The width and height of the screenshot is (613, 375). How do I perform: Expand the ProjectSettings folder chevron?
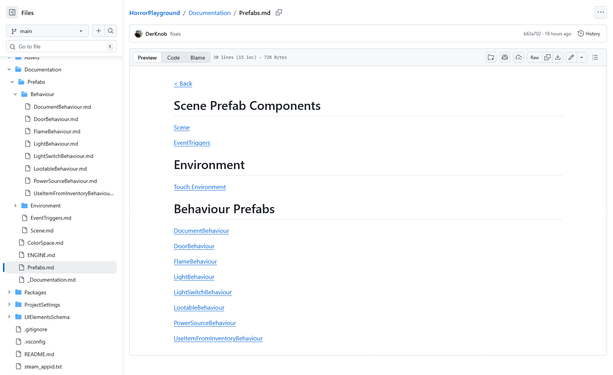pyautogui.click(x=9, y=305)
